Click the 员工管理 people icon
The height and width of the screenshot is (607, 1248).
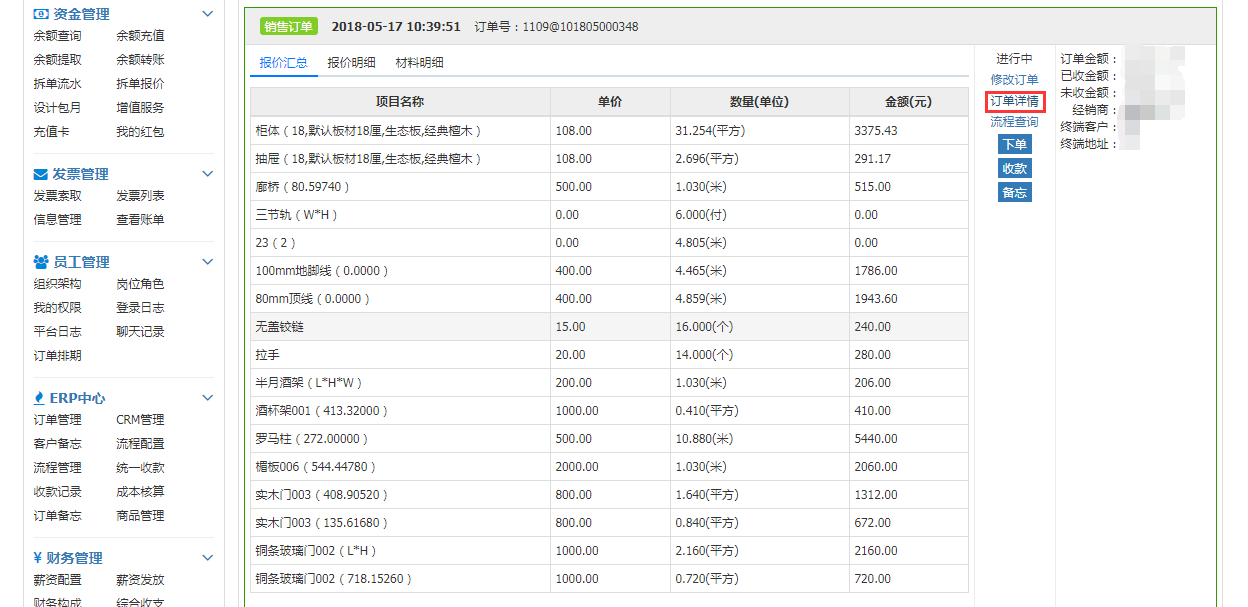point(41,262)
